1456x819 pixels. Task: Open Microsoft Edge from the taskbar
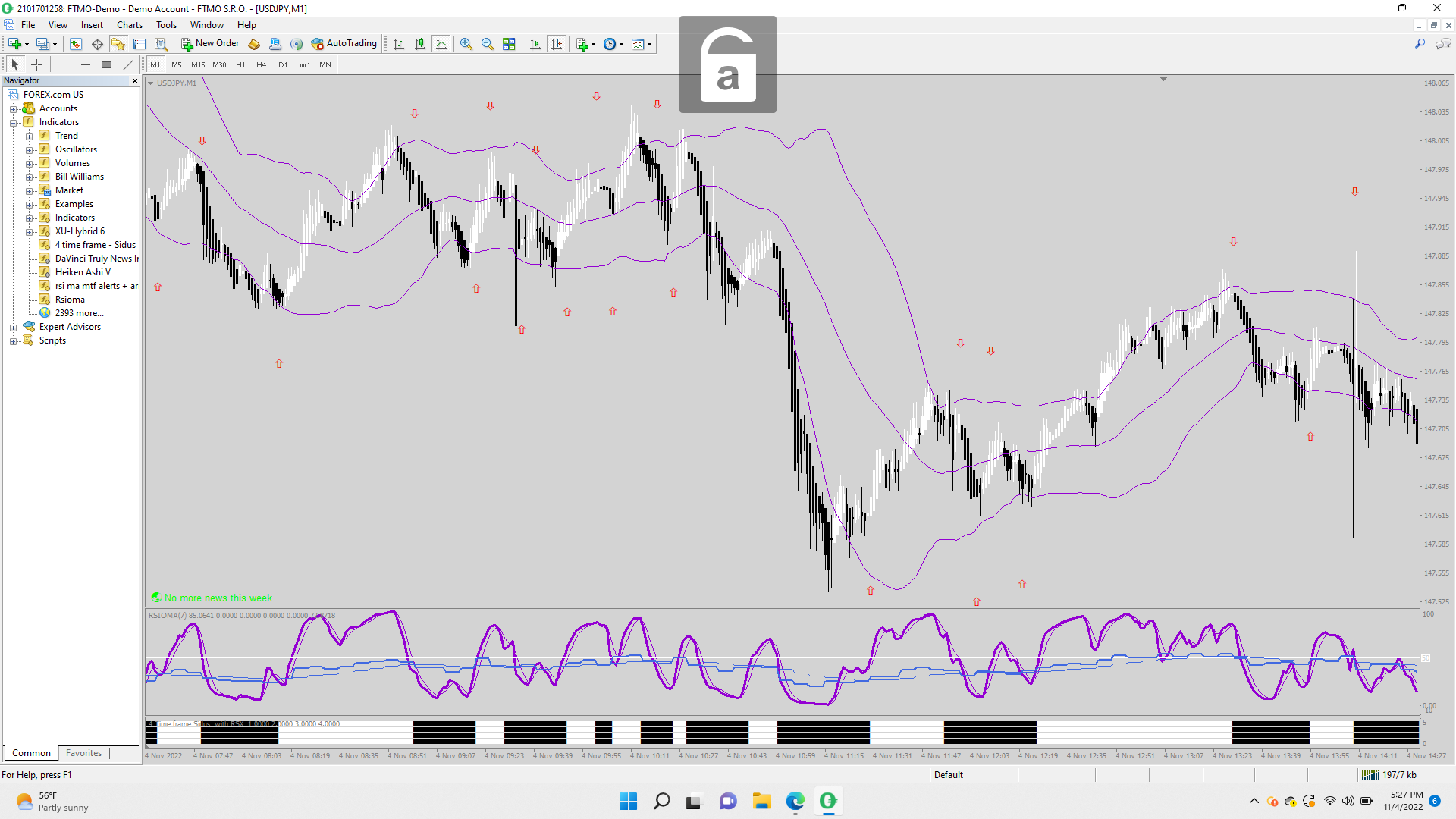tap(795, 801)
